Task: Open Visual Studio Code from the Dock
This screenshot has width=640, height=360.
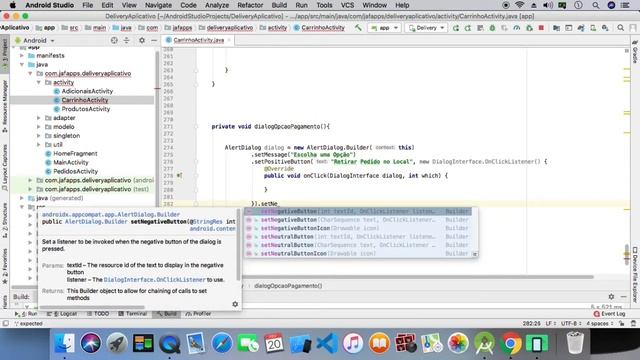Action: [327, 343]
